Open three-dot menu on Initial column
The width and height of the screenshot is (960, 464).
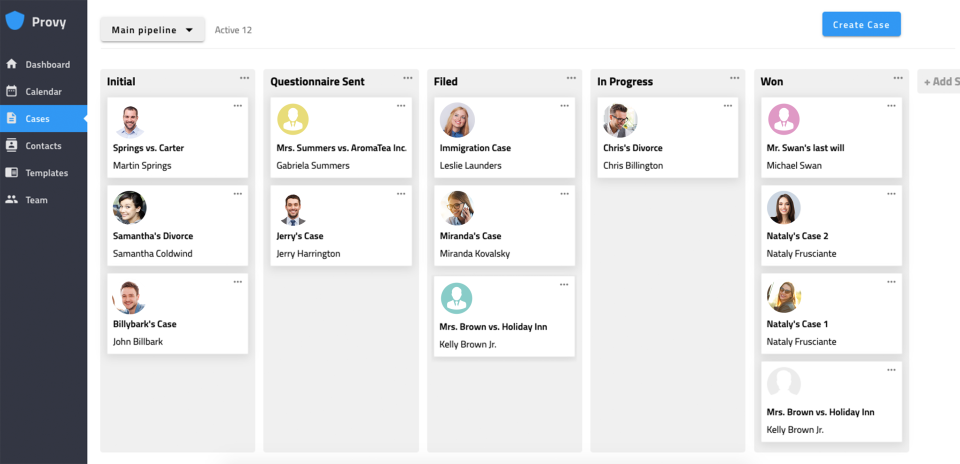point(244,78)
